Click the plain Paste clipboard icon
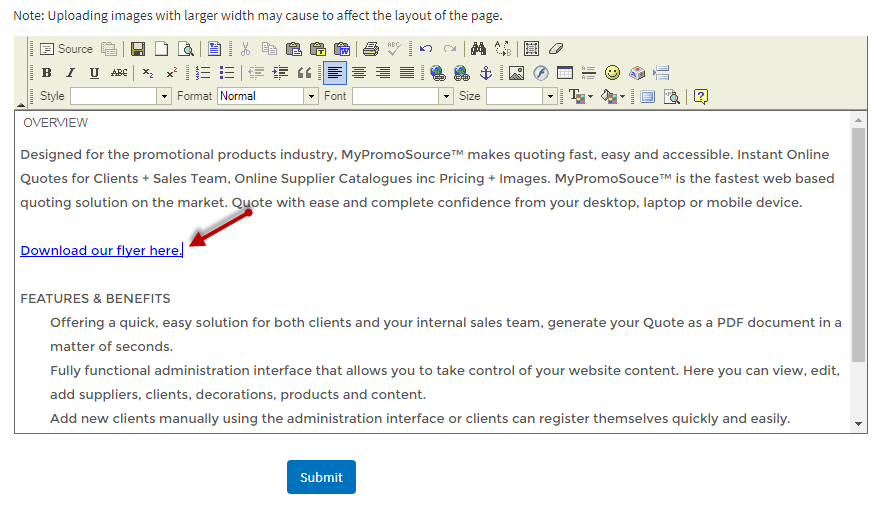Screen dimensions: 875x505 tap(294, 49)
